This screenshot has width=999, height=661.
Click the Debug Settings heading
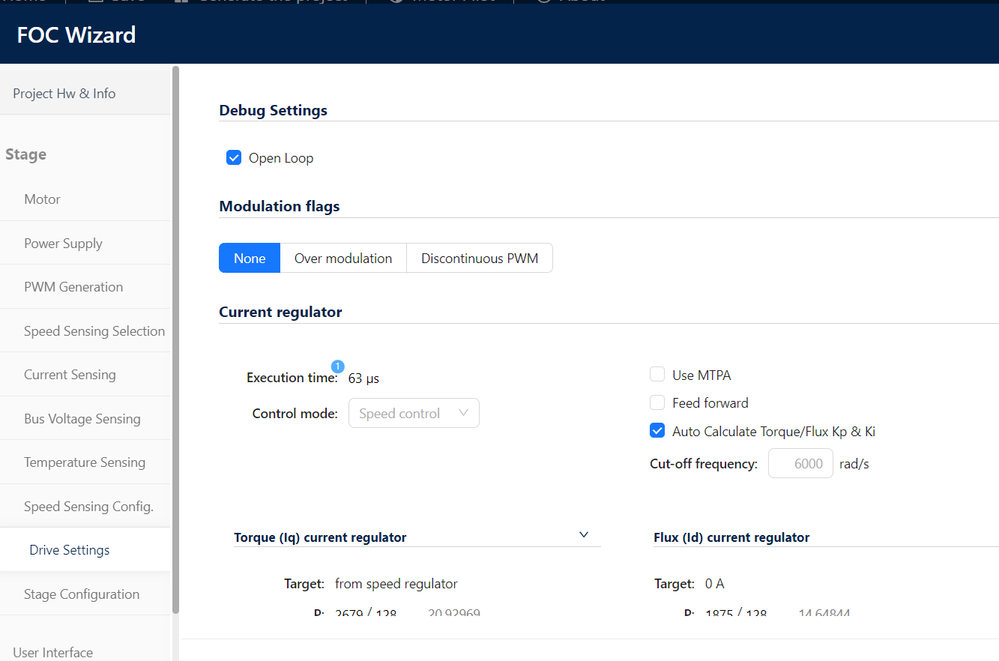pyautogui.click(x=273, y=110)
